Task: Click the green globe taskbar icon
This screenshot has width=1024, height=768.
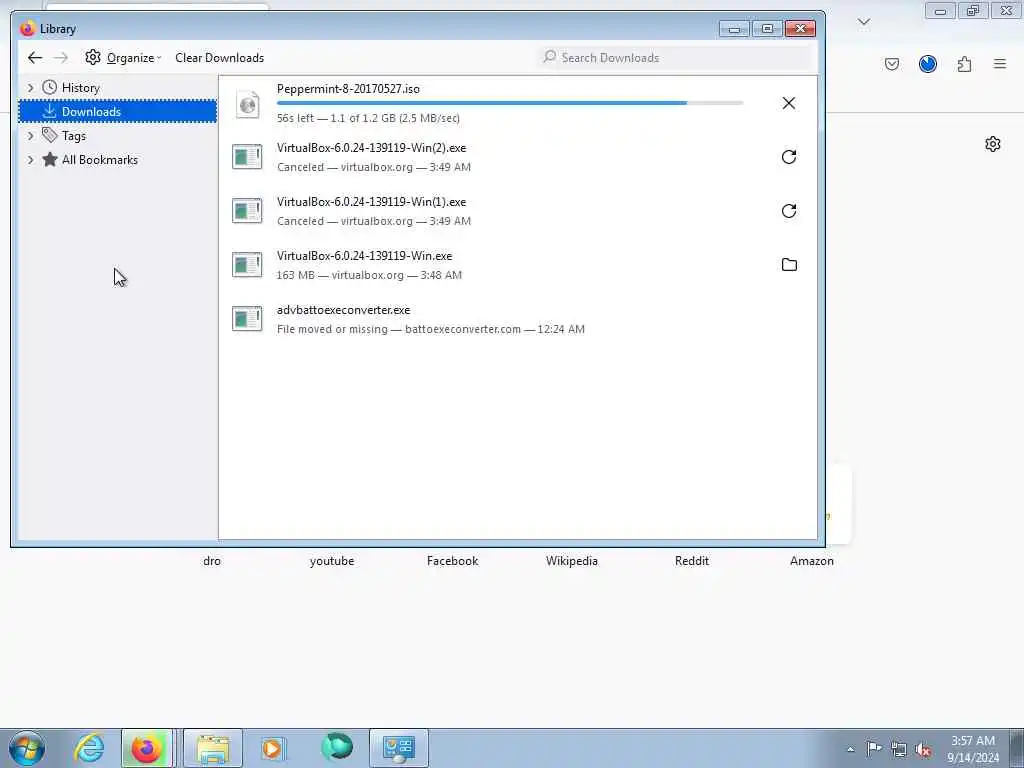Action: 337,747
